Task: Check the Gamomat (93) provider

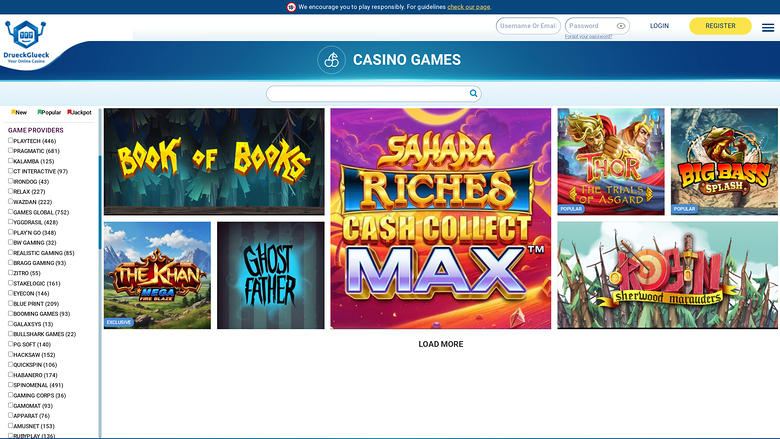Action: point(10,406)
